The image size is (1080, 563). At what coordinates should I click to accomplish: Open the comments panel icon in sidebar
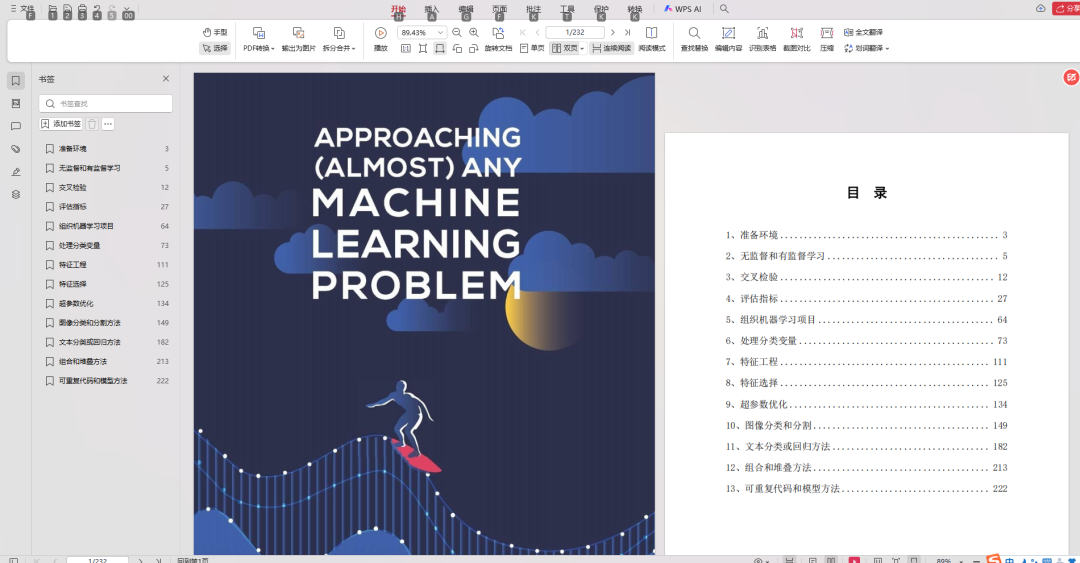point(16,126)
